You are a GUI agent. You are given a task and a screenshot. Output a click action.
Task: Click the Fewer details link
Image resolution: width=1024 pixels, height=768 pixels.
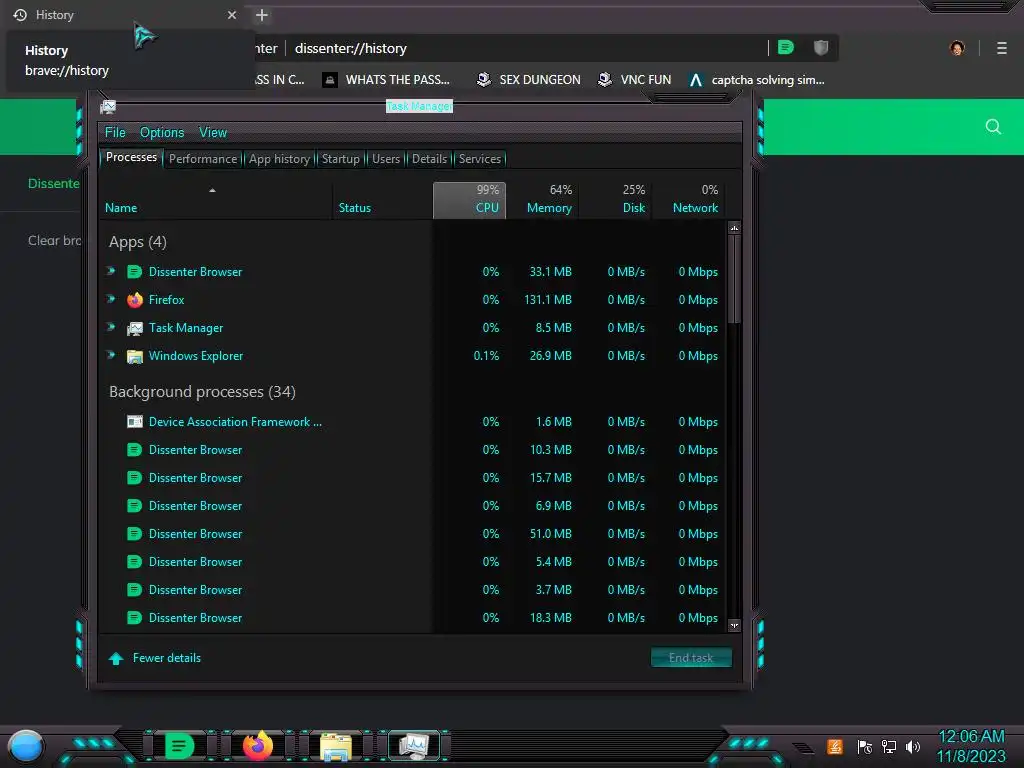point(167,658)
